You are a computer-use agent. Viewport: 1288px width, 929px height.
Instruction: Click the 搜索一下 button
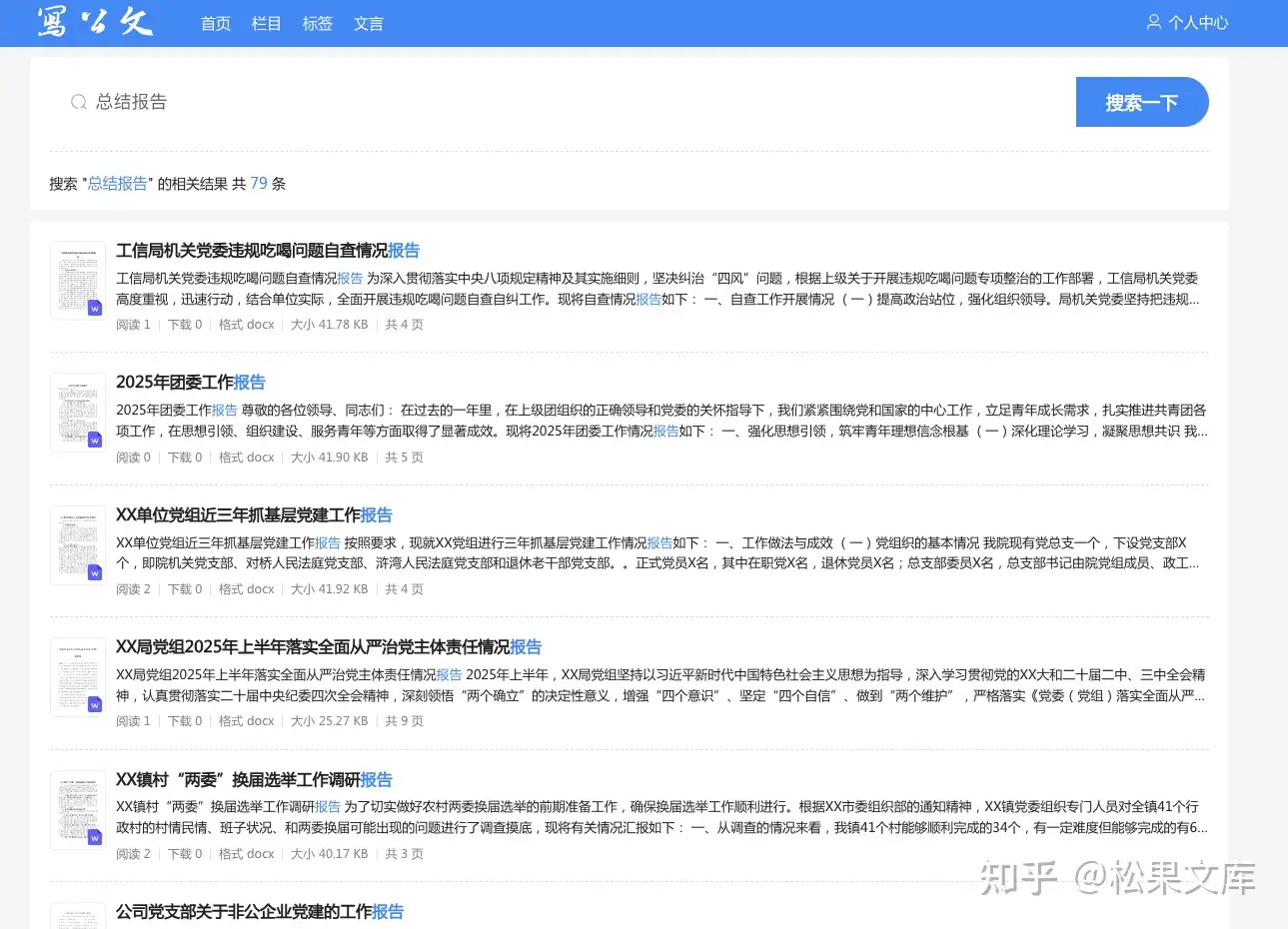pos(1142,102)
